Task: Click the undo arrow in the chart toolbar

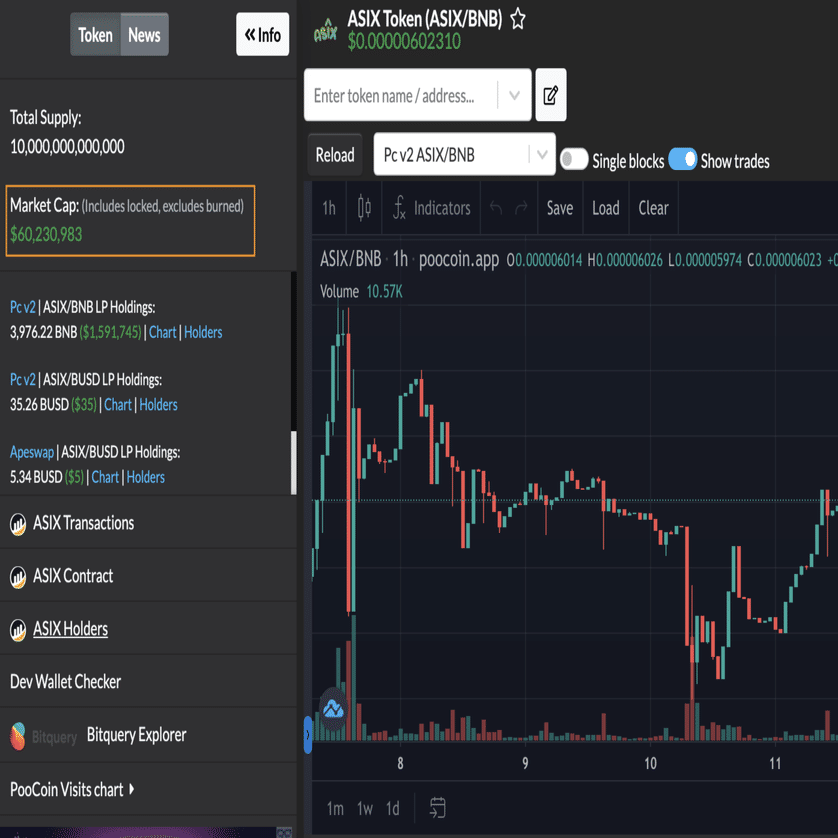Action: click(x=497, y=208)
